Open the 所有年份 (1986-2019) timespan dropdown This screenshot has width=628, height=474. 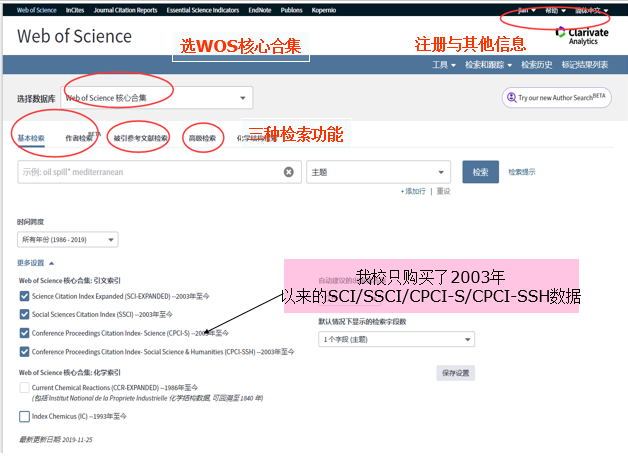68,240
